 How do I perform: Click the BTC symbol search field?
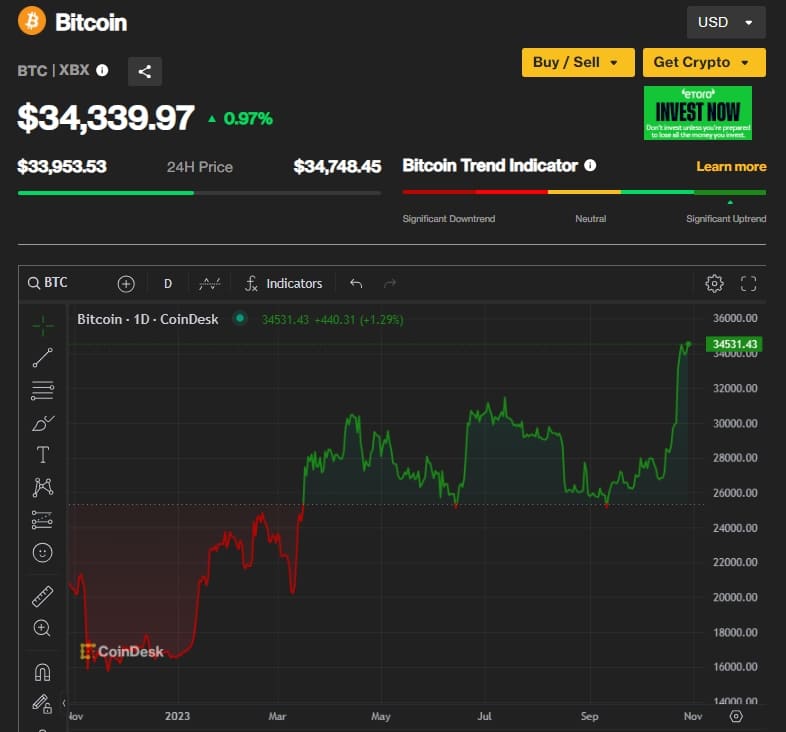click(x=48, y=283)
